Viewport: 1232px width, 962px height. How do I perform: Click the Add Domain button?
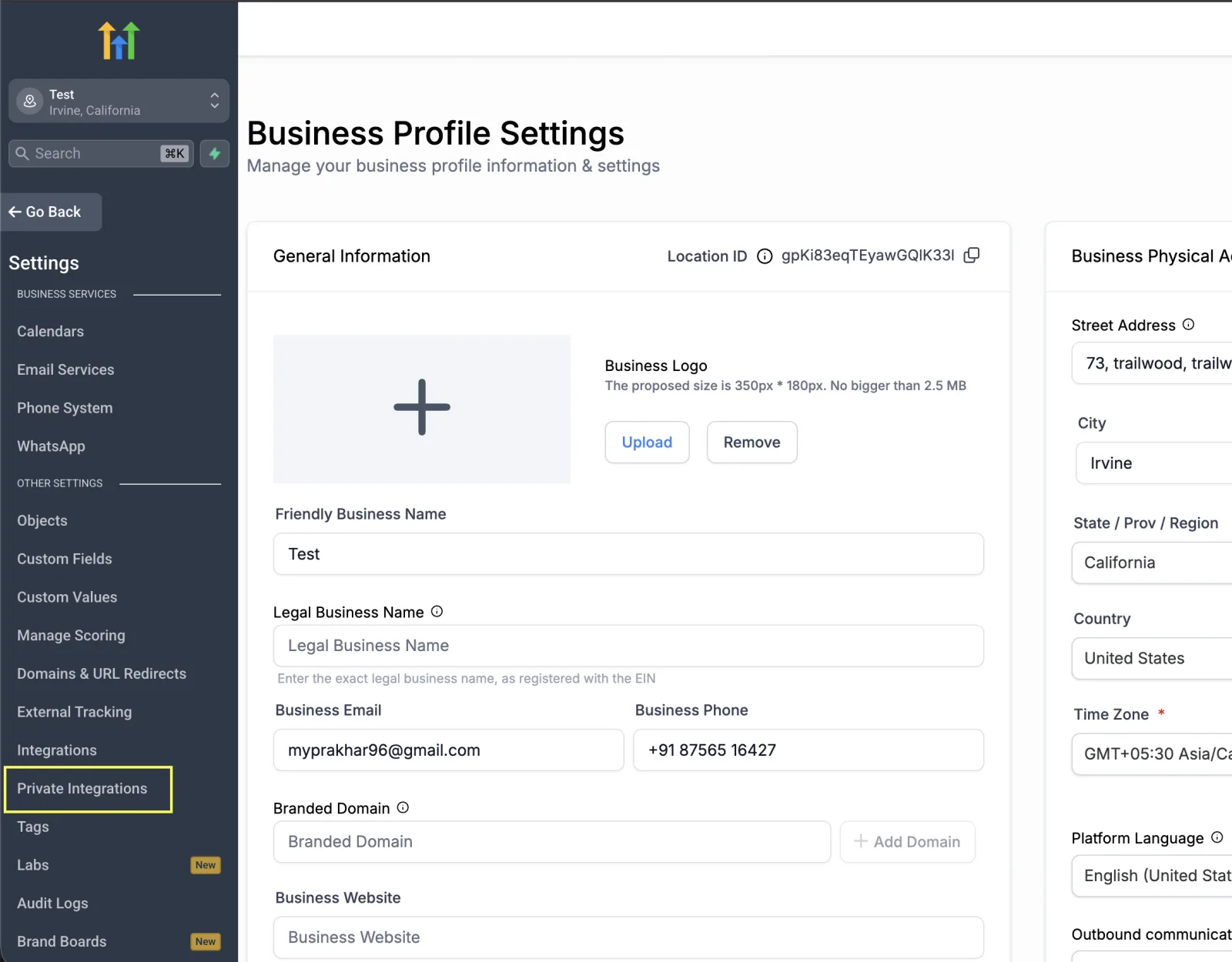tap(907, 842)
